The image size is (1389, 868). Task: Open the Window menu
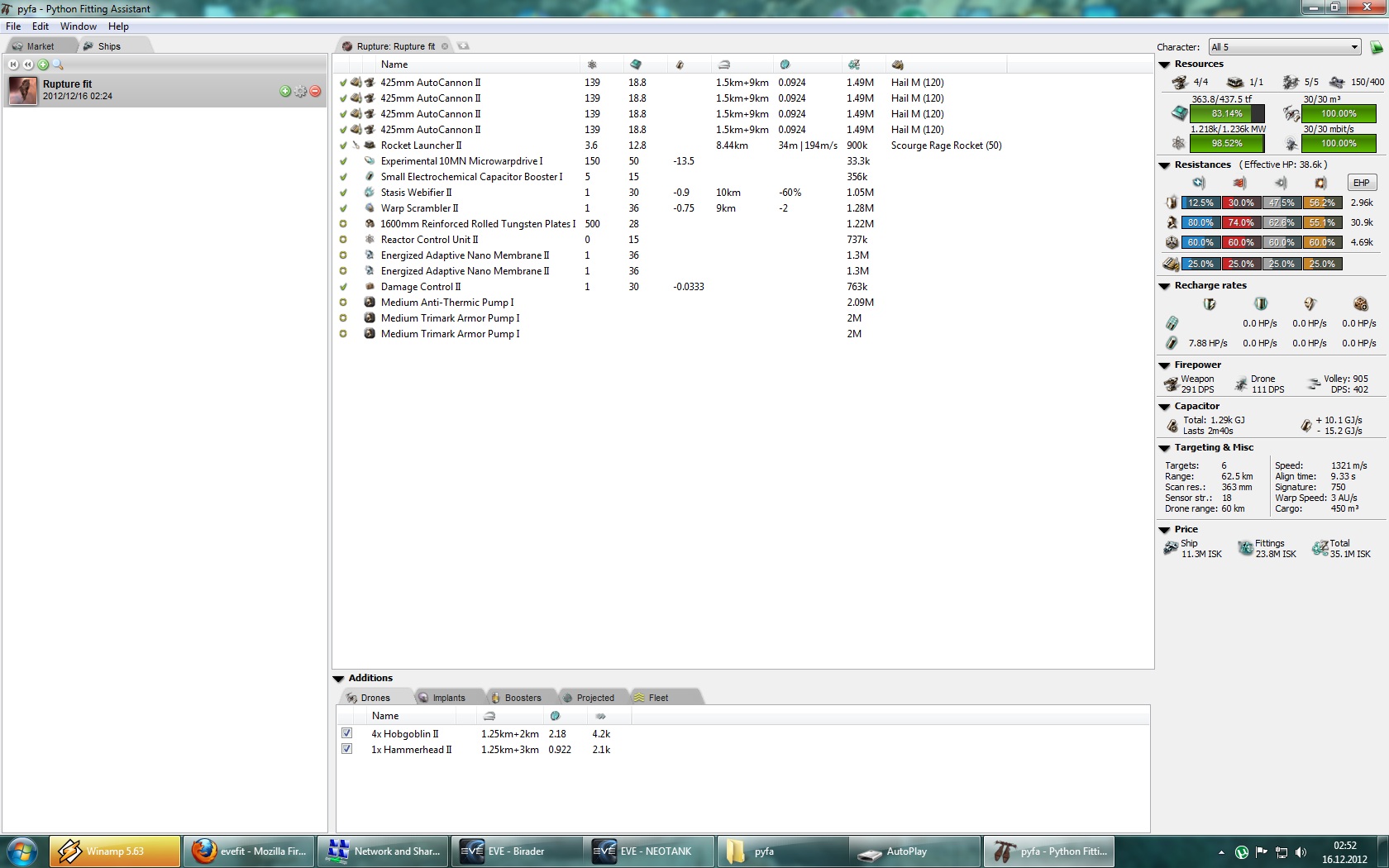click(x=79, y=26)
